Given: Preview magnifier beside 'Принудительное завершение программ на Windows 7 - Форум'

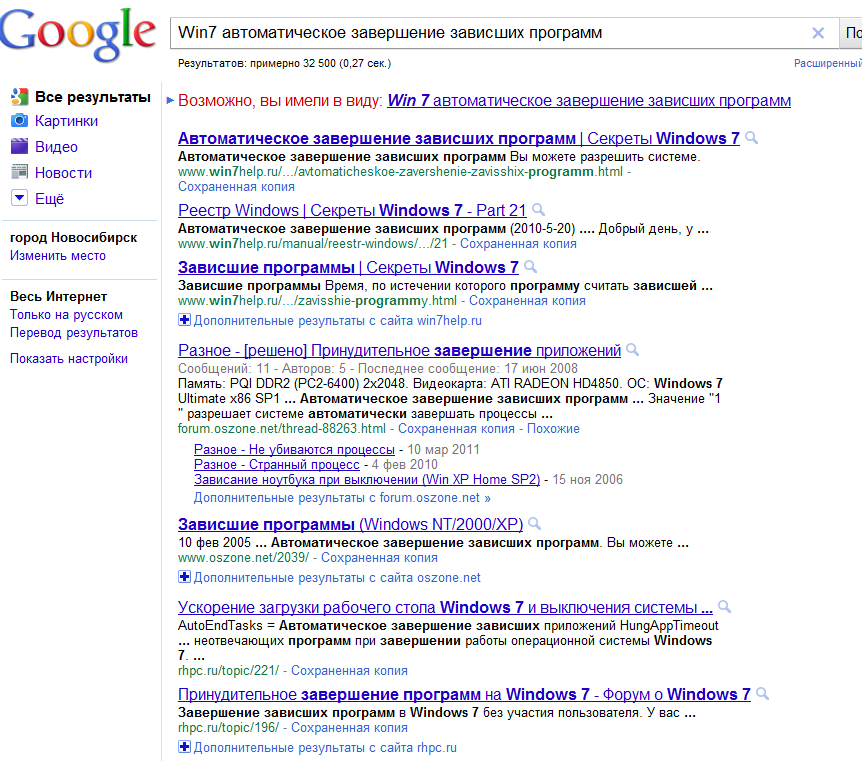Looking at the screenshot, I should tap(762, 693).
